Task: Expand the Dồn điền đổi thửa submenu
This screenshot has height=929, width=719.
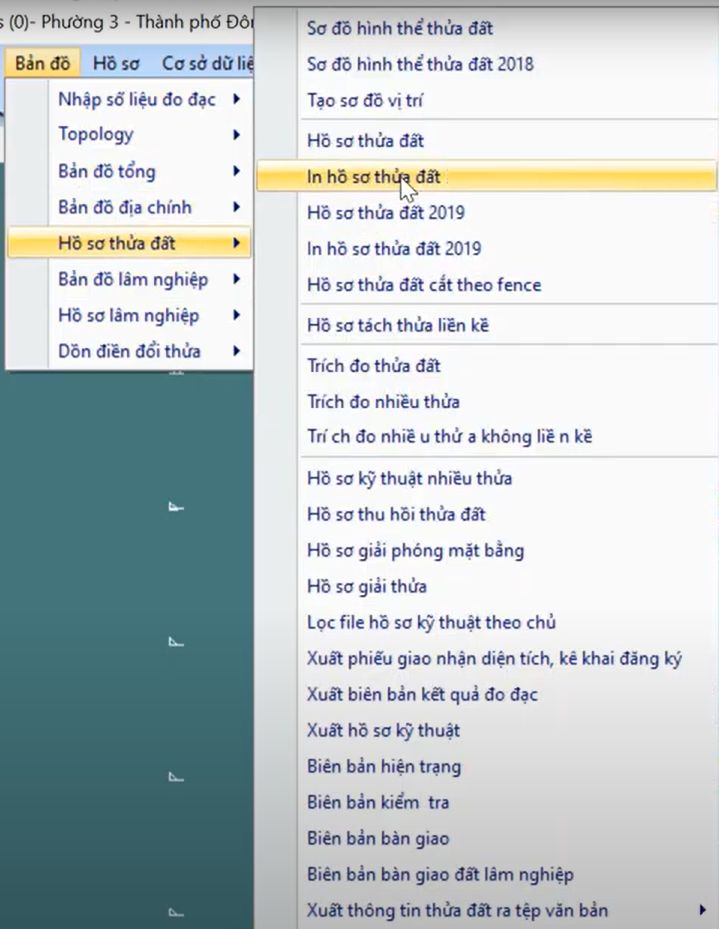Action: [x=129, y=351]
